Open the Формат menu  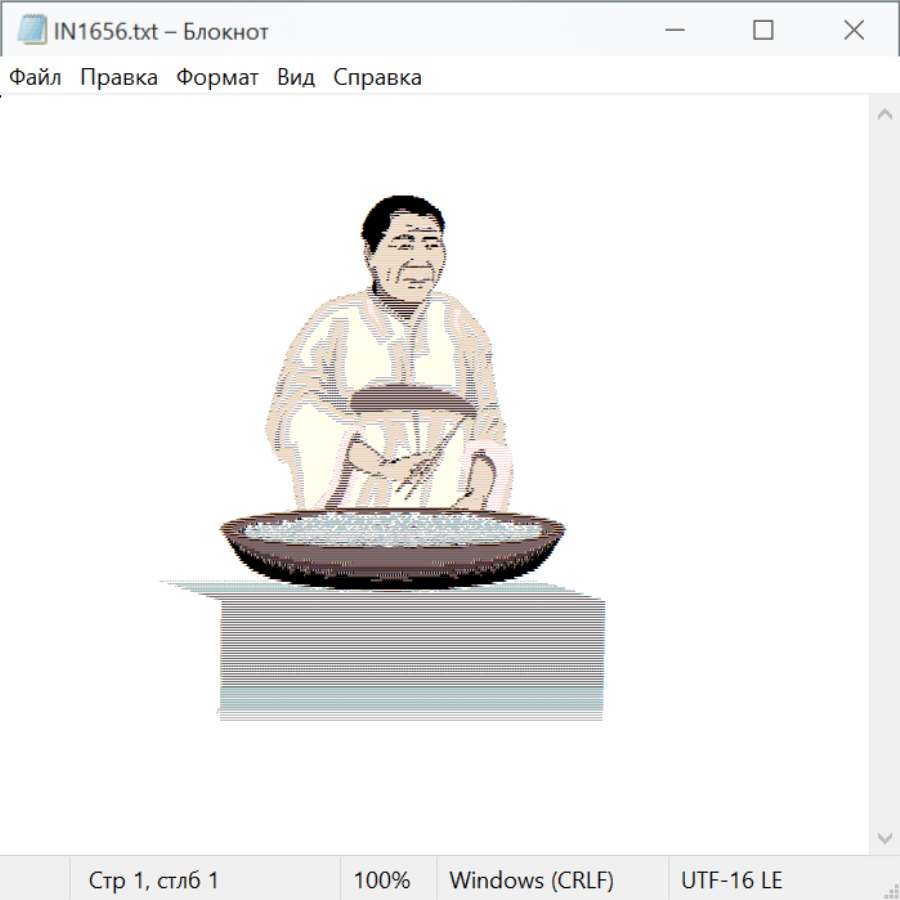click(x=217, y=78)
